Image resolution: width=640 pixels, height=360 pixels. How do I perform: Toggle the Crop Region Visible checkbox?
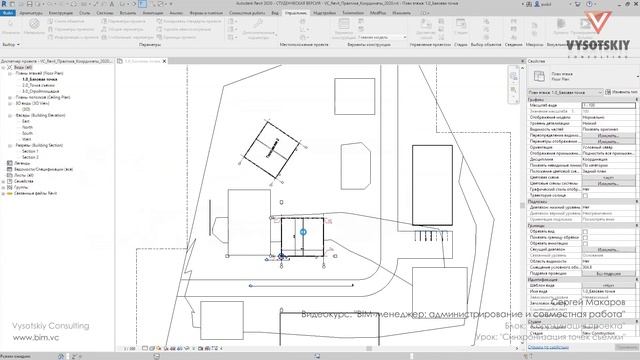tap(585, 238)
